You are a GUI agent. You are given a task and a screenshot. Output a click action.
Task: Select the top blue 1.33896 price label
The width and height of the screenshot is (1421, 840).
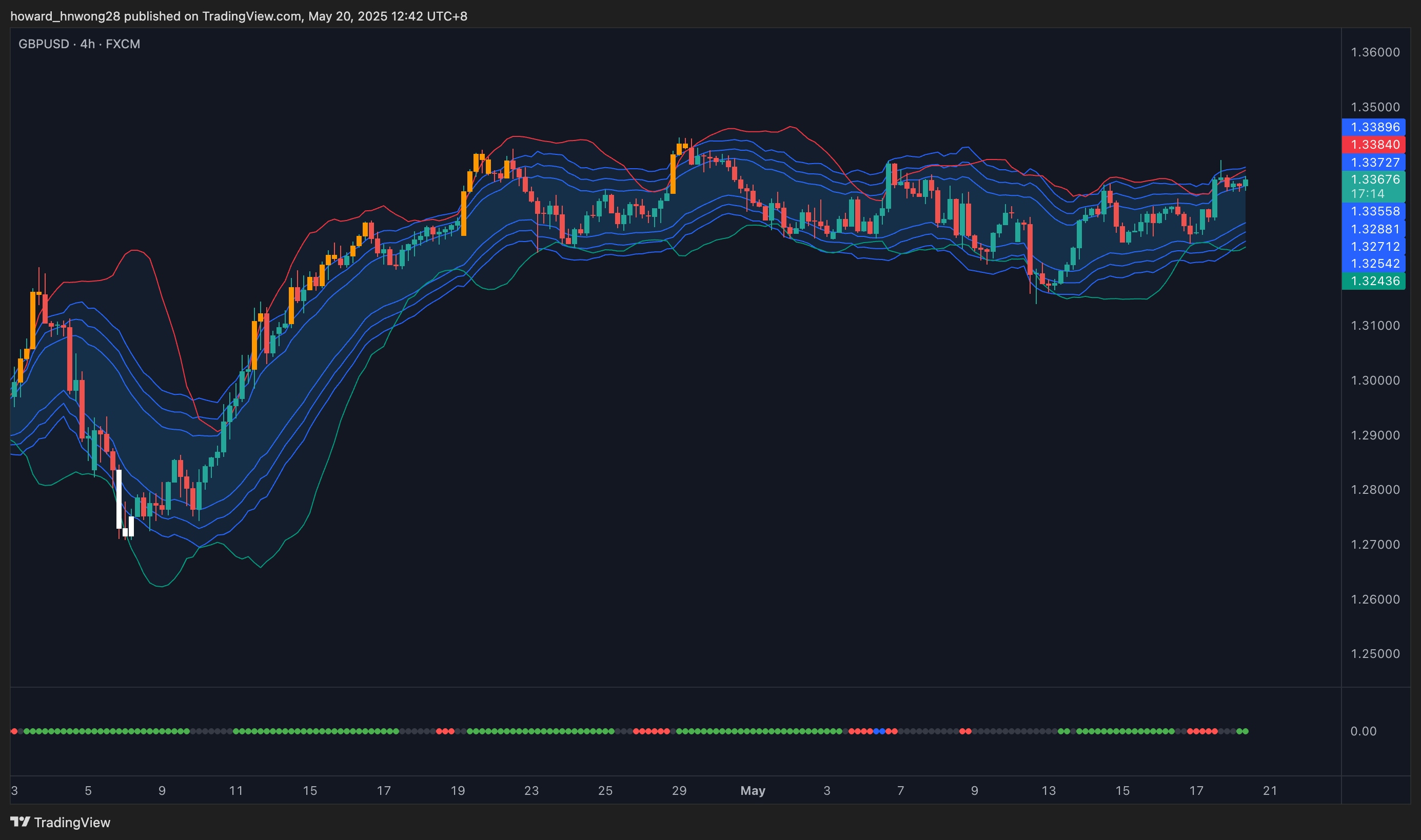tap(1374, 127)
